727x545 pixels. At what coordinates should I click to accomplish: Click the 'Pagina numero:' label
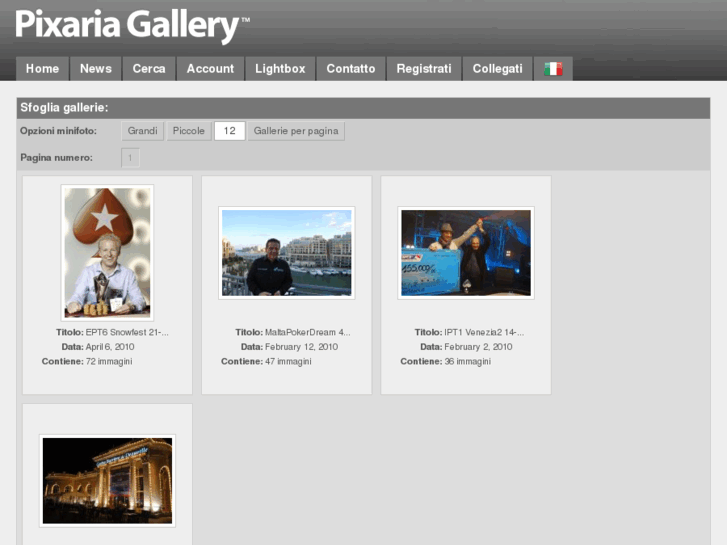click(56, 158)
